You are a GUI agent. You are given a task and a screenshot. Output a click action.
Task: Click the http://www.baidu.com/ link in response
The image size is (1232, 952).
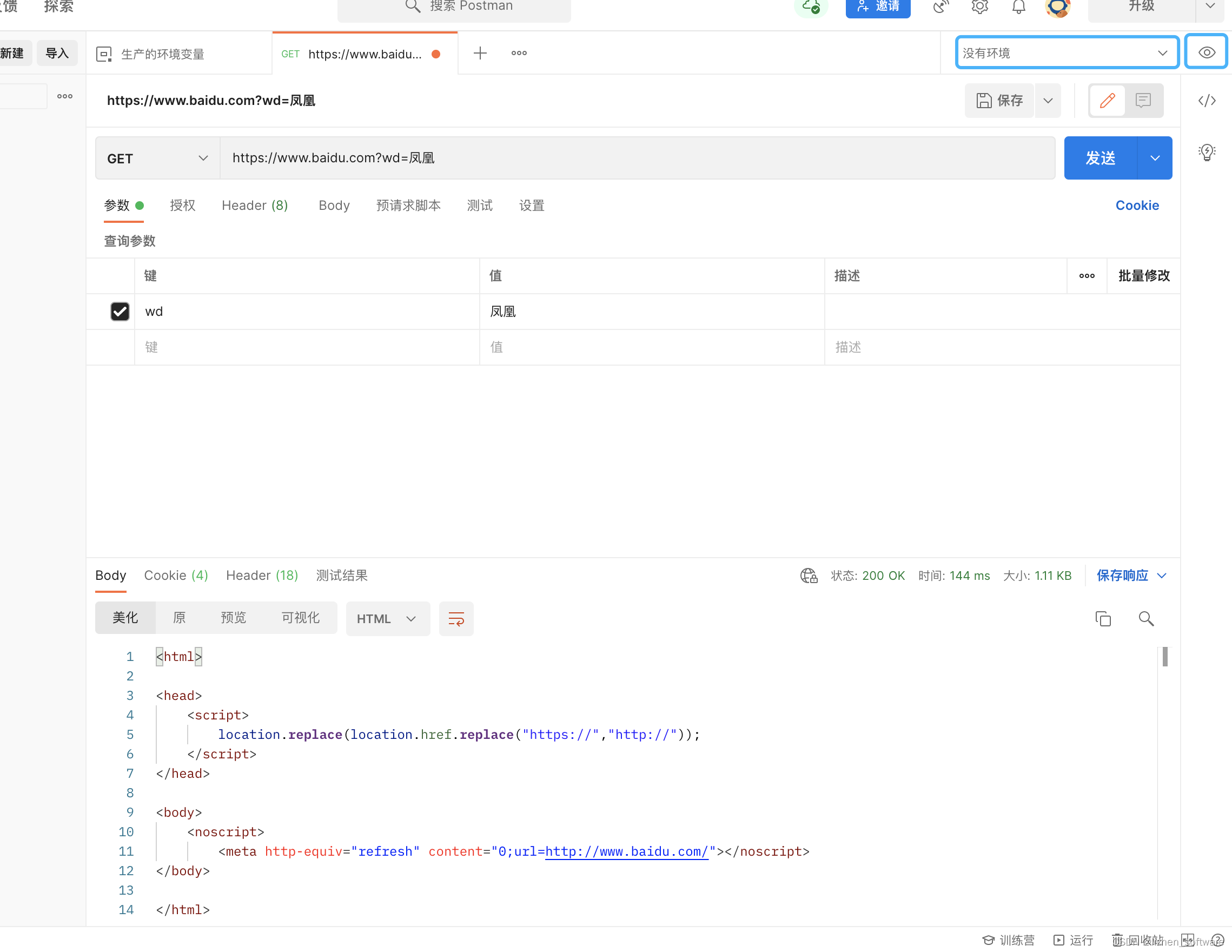coord(626,851)
